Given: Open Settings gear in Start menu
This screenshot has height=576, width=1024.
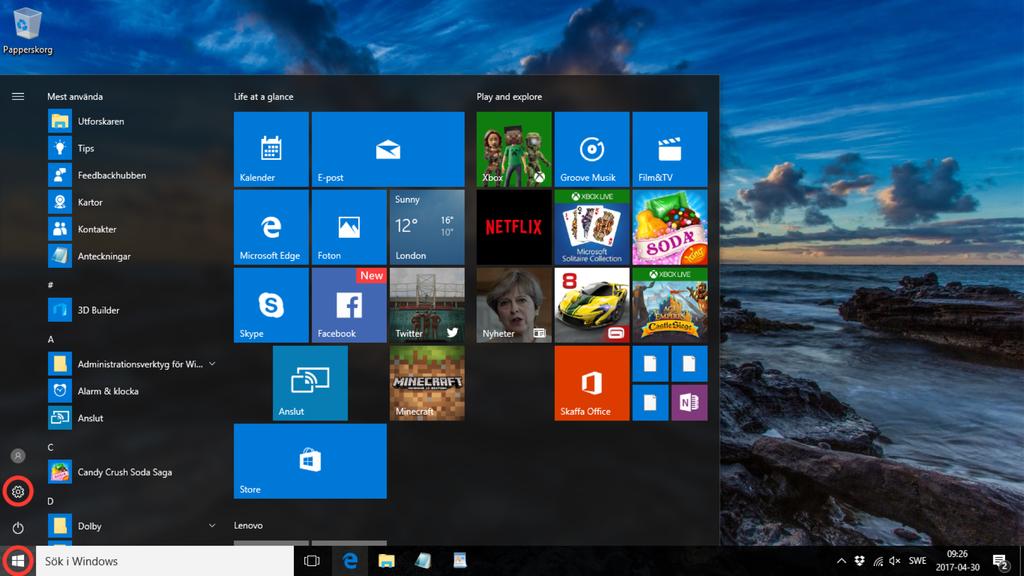Looking at the screenshot, I should (18, 492).
